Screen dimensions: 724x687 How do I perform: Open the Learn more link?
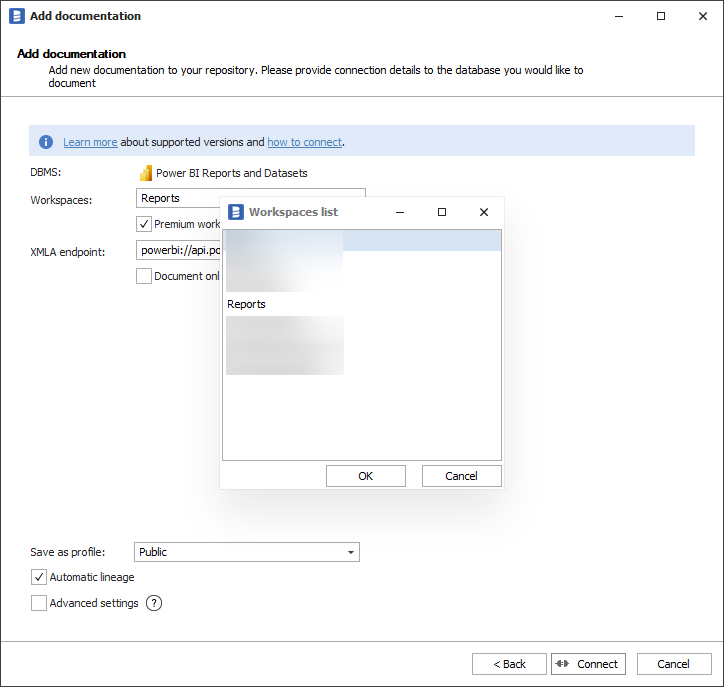click(x=90, y=142)
